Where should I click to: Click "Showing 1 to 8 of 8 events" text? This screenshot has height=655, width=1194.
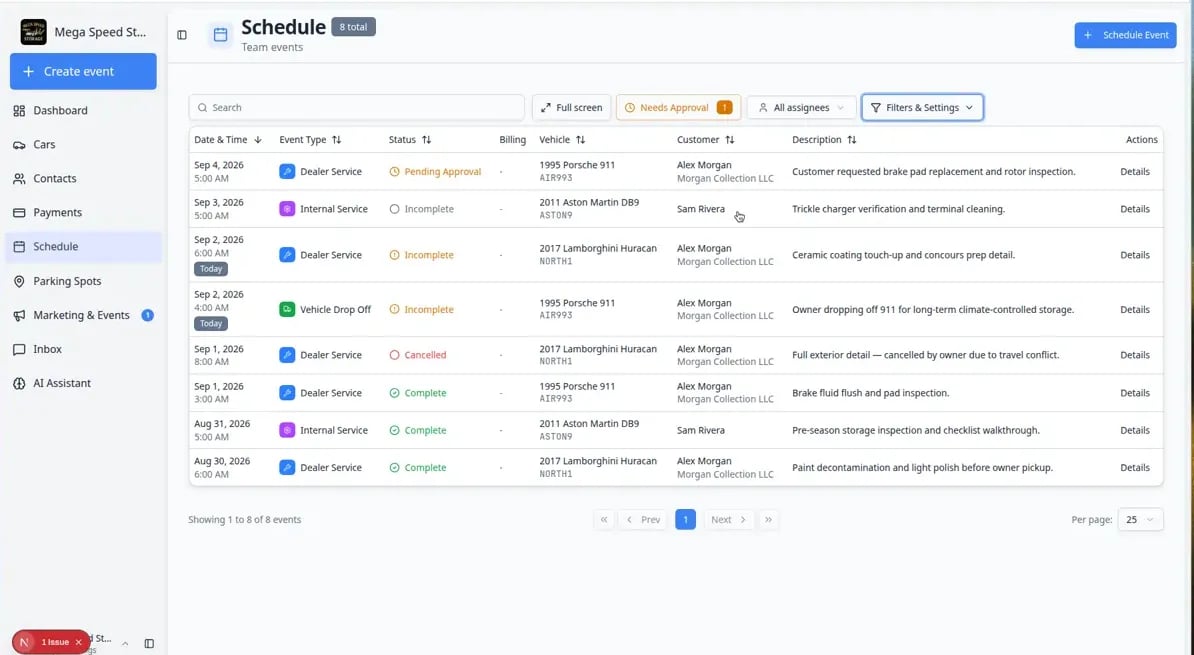tap(244, 519)
